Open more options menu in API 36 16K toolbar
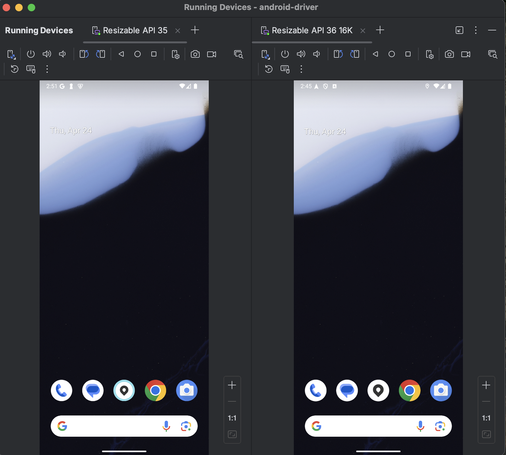The image size is (506, 455). 301,69
